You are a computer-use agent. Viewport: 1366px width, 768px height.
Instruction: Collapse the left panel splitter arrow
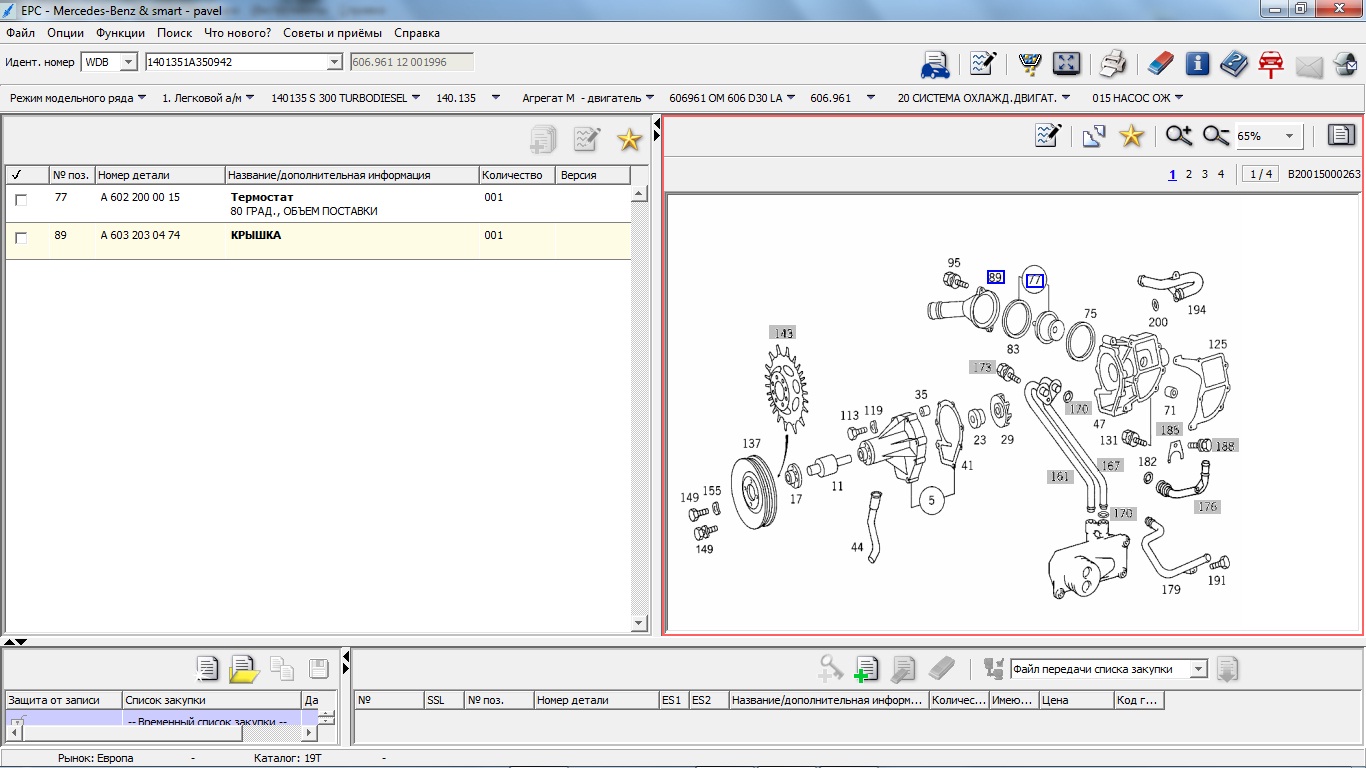click(657, 123)
